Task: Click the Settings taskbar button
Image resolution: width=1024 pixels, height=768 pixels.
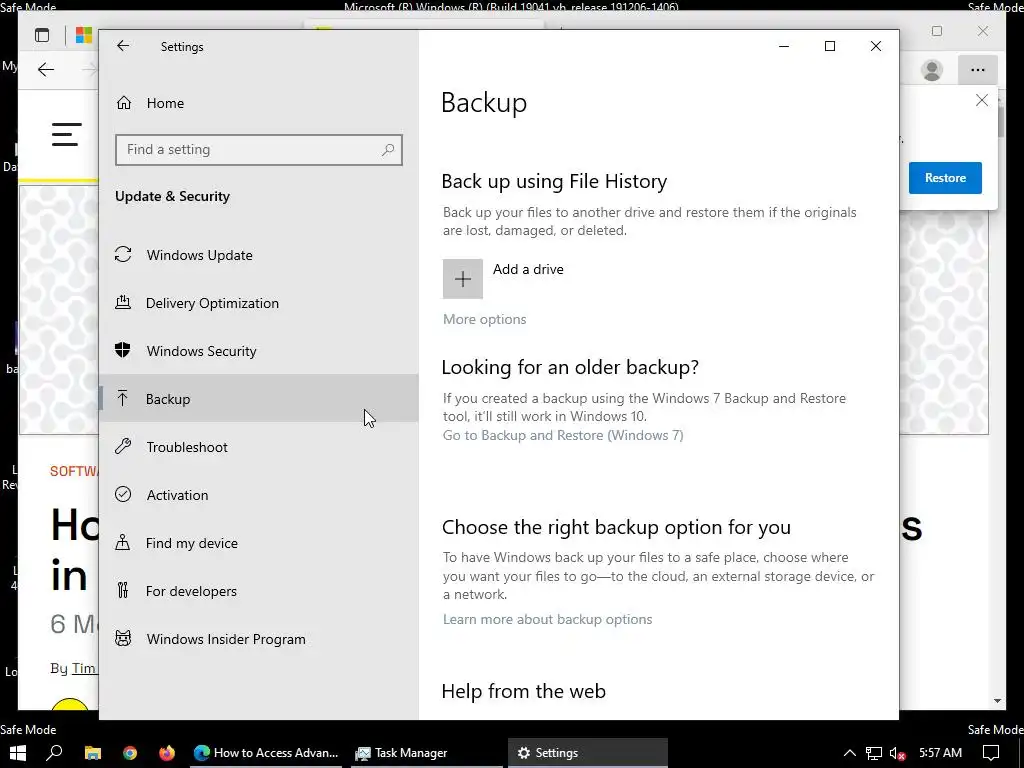Action: 588,752
